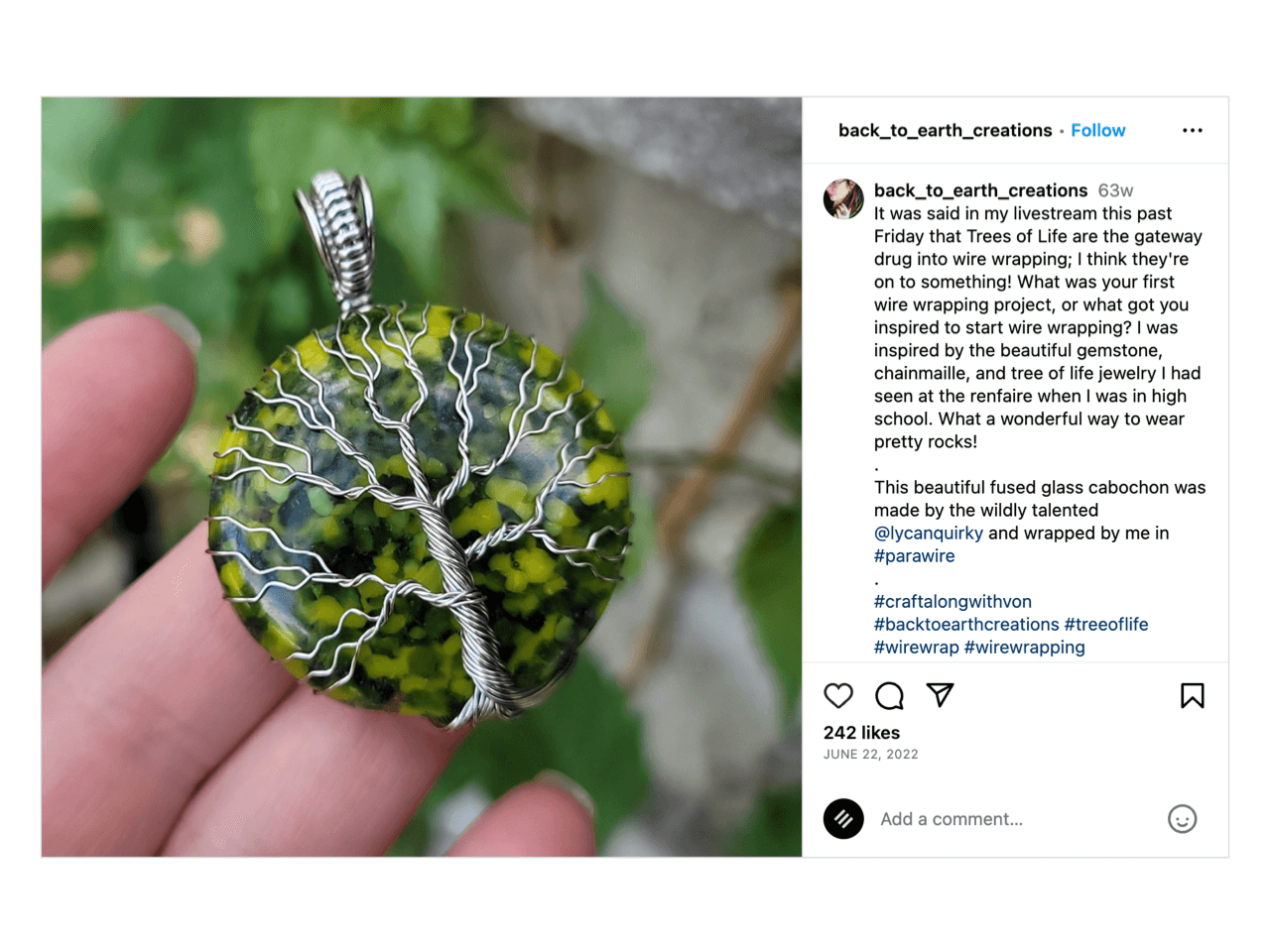
Task: Click own profile avatar beside comment box
Action: [x=843, y=819]
